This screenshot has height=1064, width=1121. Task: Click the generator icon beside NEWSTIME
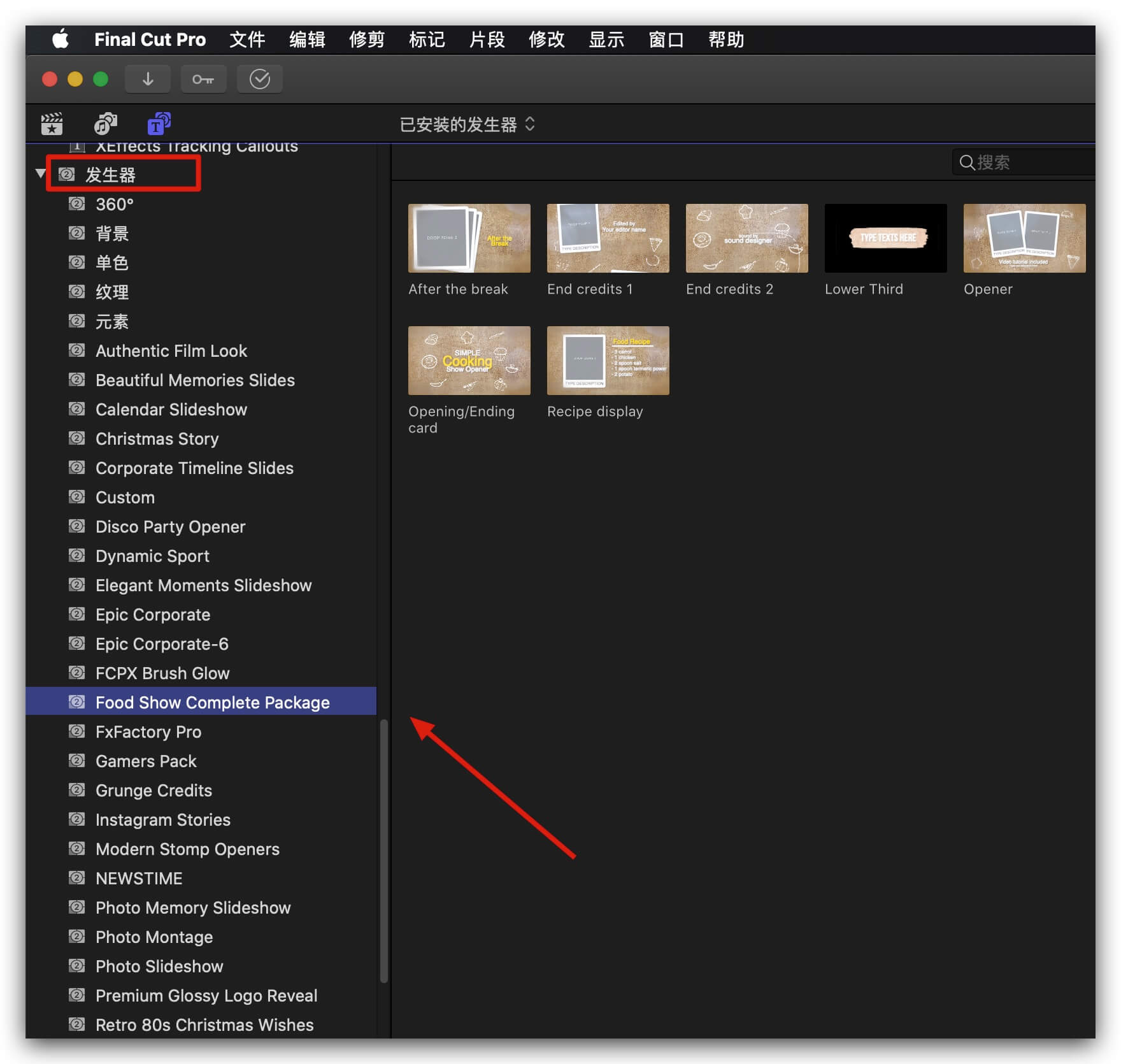point(76,878)
